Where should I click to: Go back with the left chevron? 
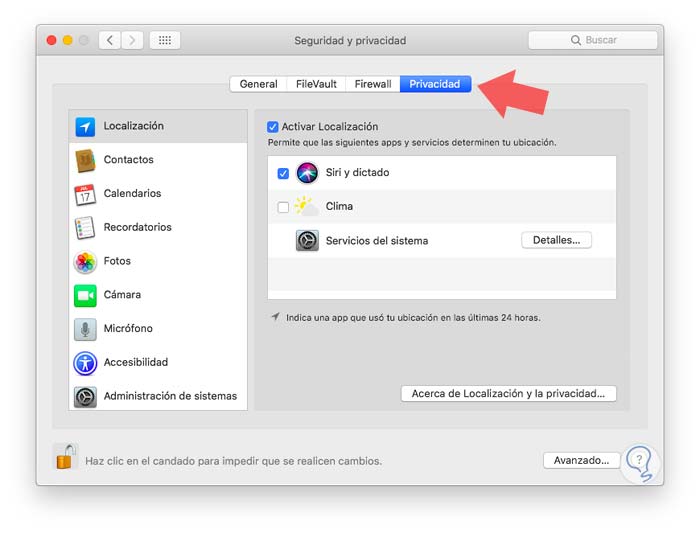pyautogui.click(x=110, y=41)
